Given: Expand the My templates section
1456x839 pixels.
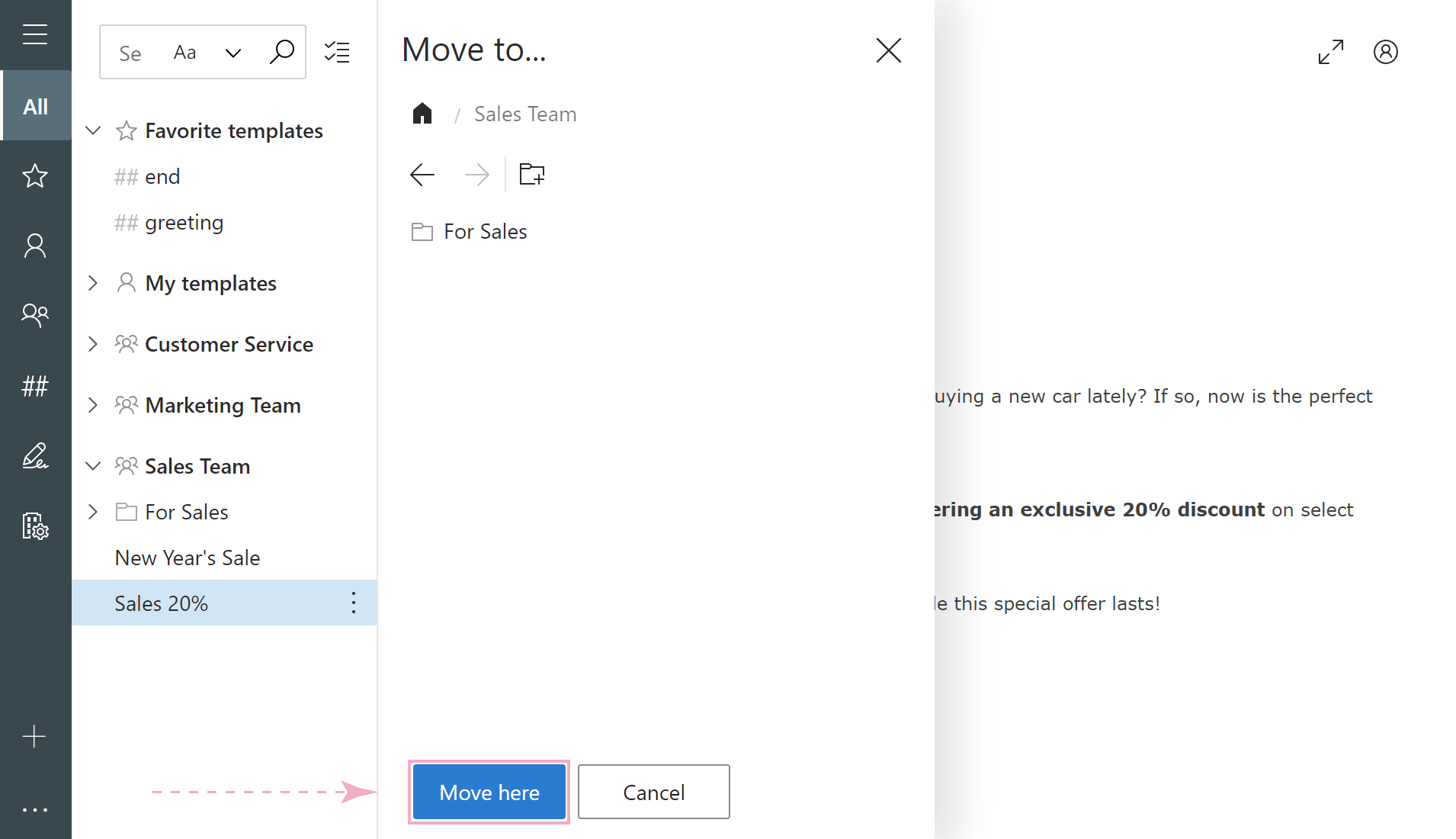Looking at the screenshot, I should (x=93, y=283).
